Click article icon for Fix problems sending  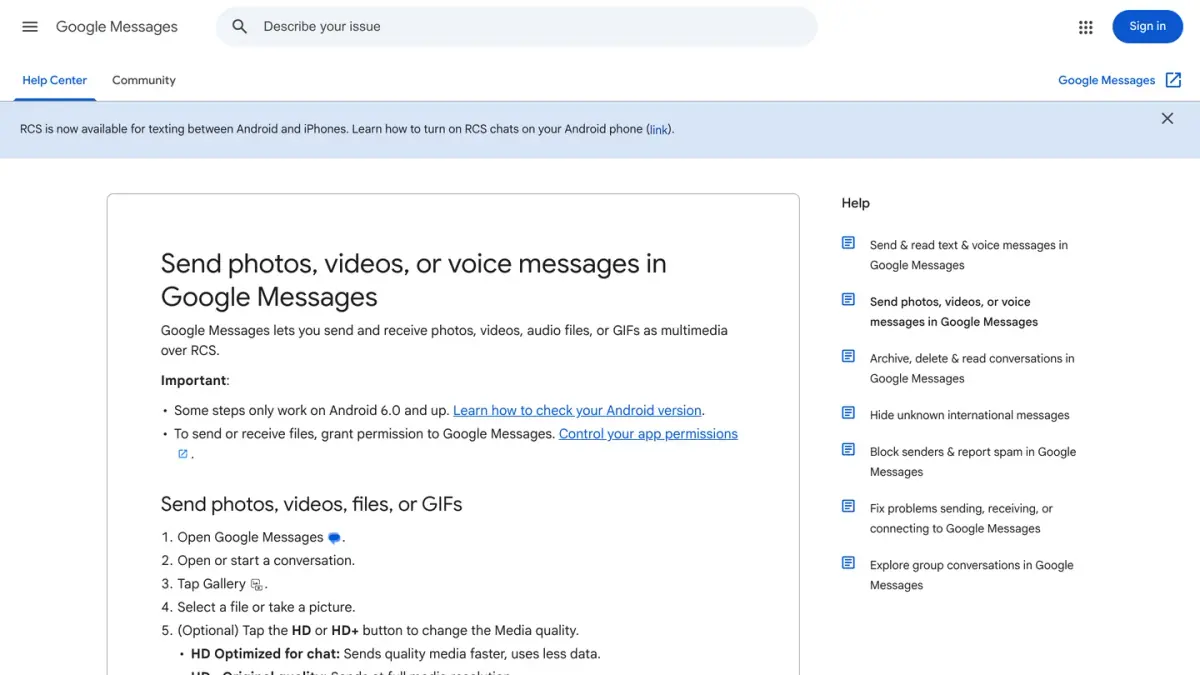click(x=848, y=506)
